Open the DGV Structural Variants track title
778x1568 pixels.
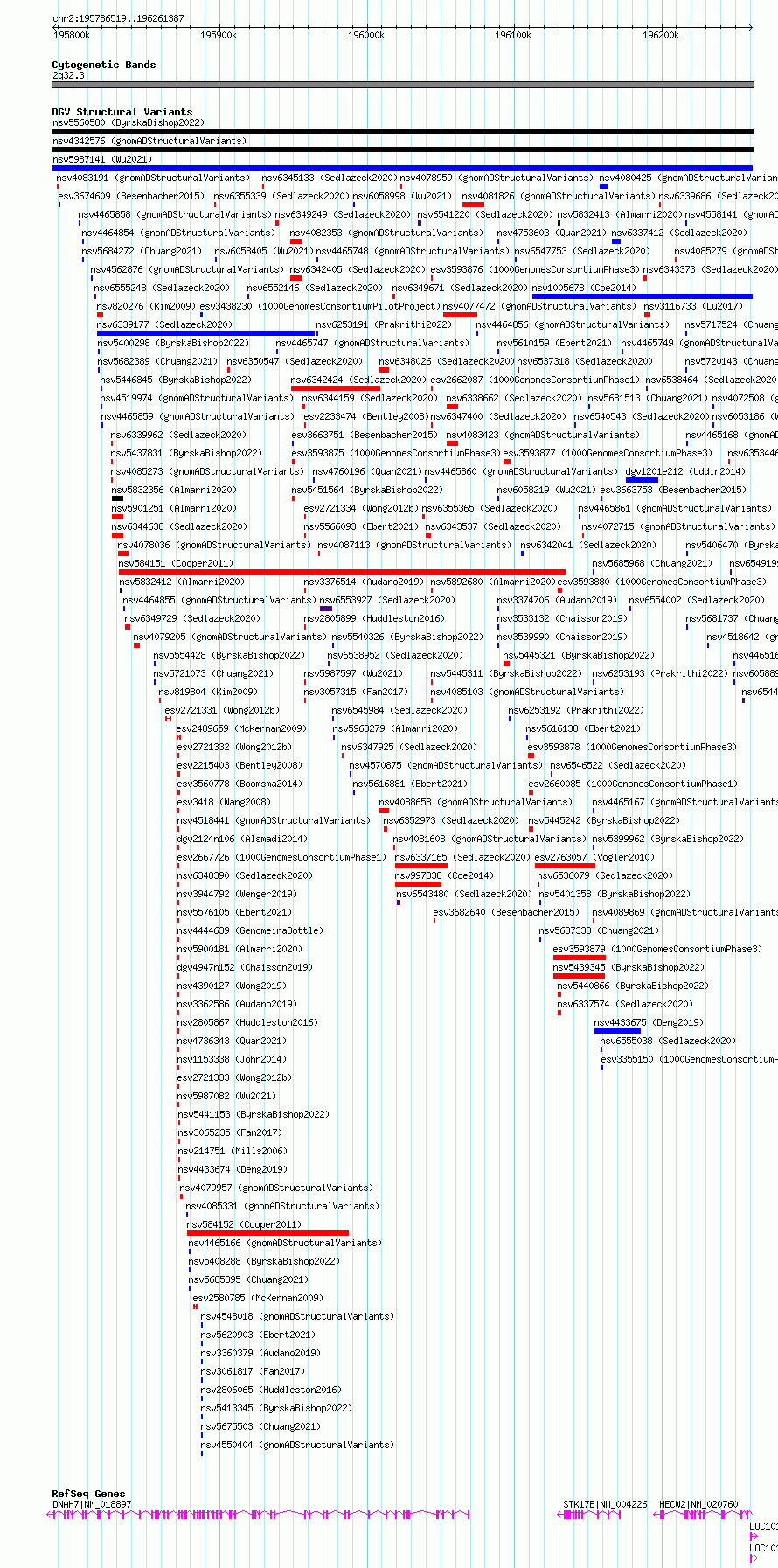click(122, 112)
